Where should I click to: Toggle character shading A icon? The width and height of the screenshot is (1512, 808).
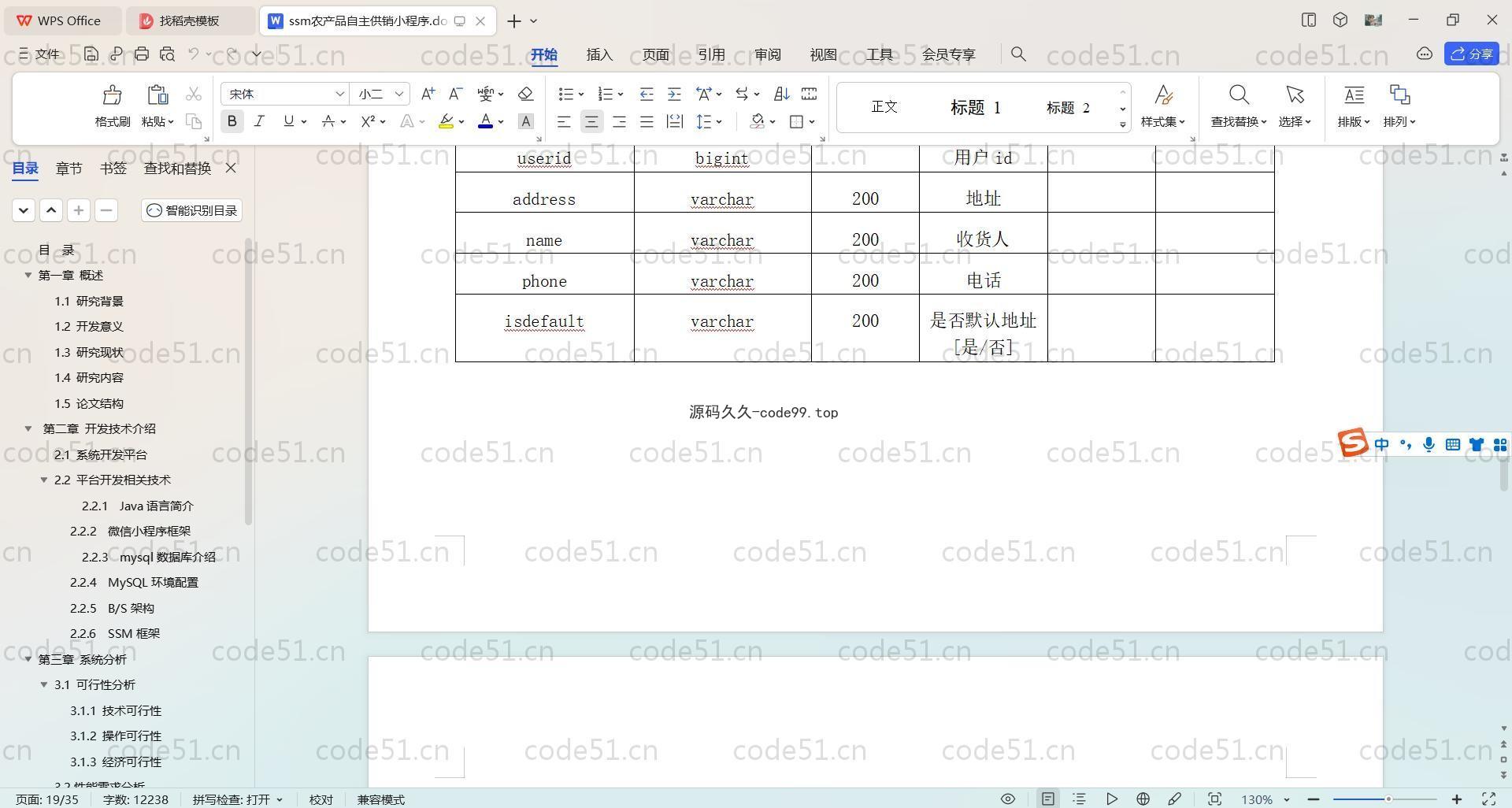coord(526,121)
